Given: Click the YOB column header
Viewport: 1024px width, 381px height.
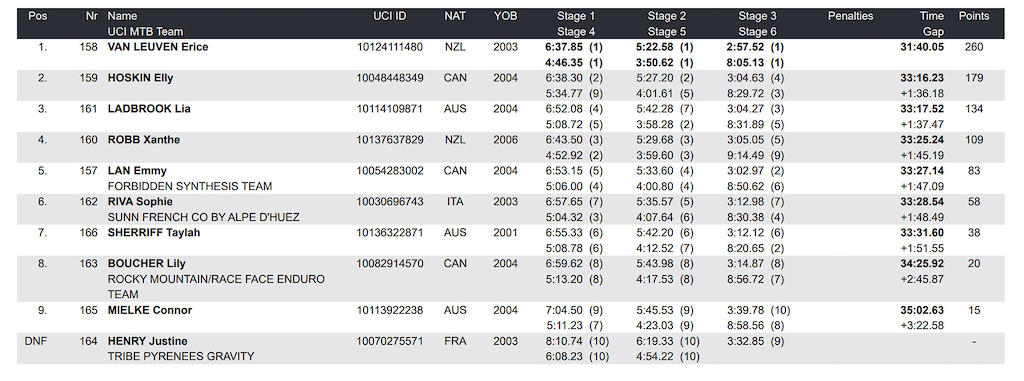Looking at the screenshot, I should coord(505,16).
